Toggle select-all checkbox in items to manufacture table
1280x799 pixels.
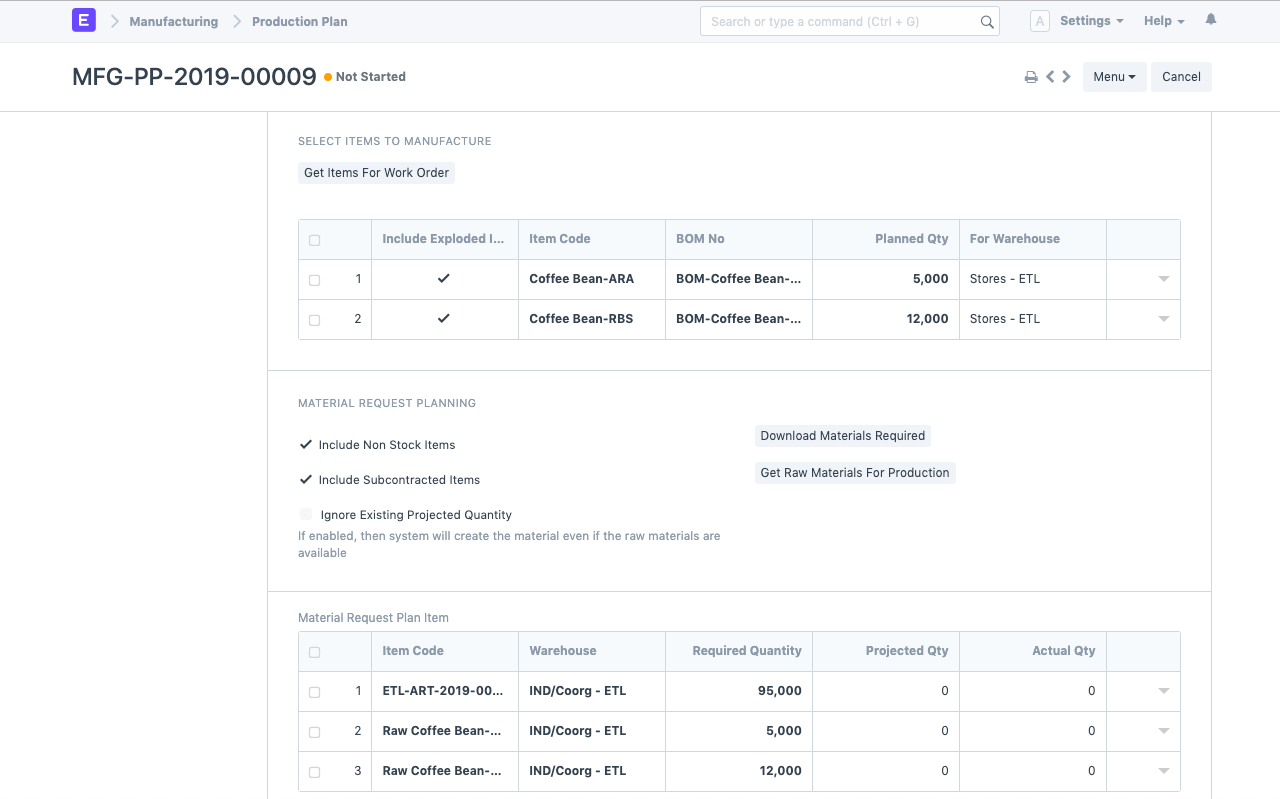(x=315, y=240)
